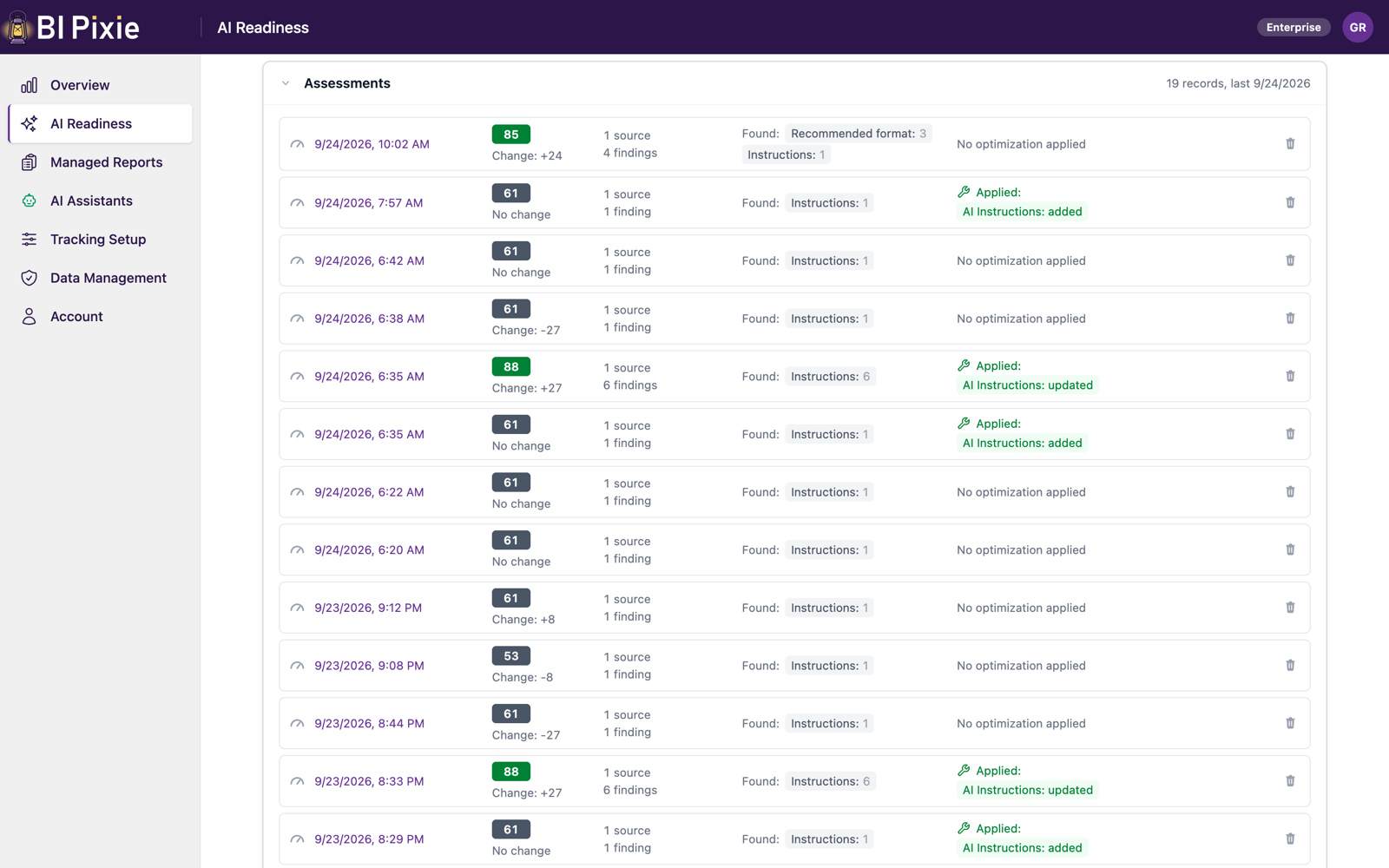Open the 9/24/2026, 10:02 AM assessment link

[372, 144]
